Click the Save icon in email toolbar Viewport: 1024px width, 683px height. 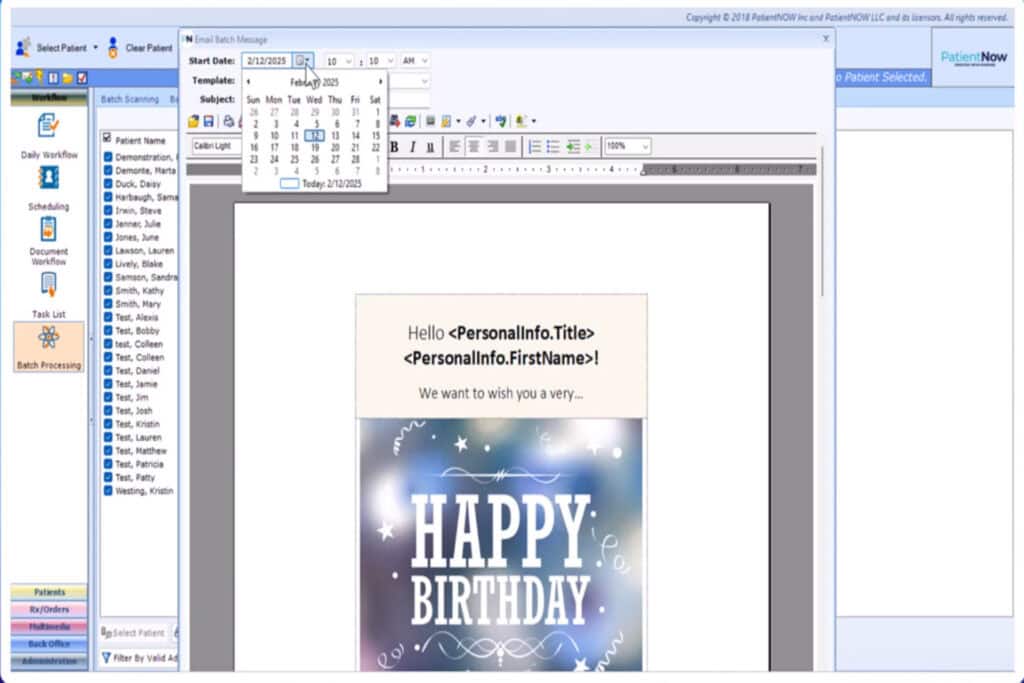point(208,121)
